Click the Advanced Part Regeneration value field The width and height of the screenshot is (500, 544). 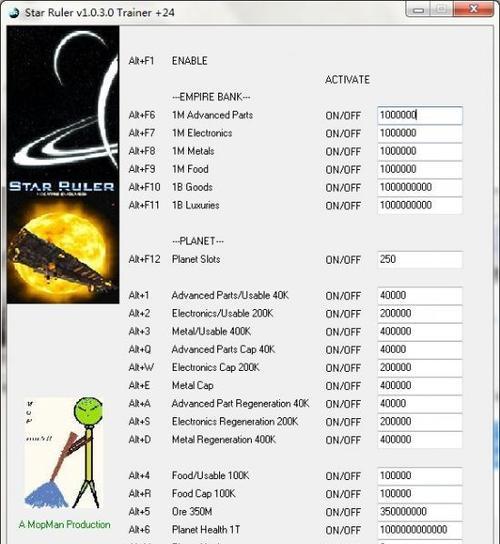pos(420,404)
